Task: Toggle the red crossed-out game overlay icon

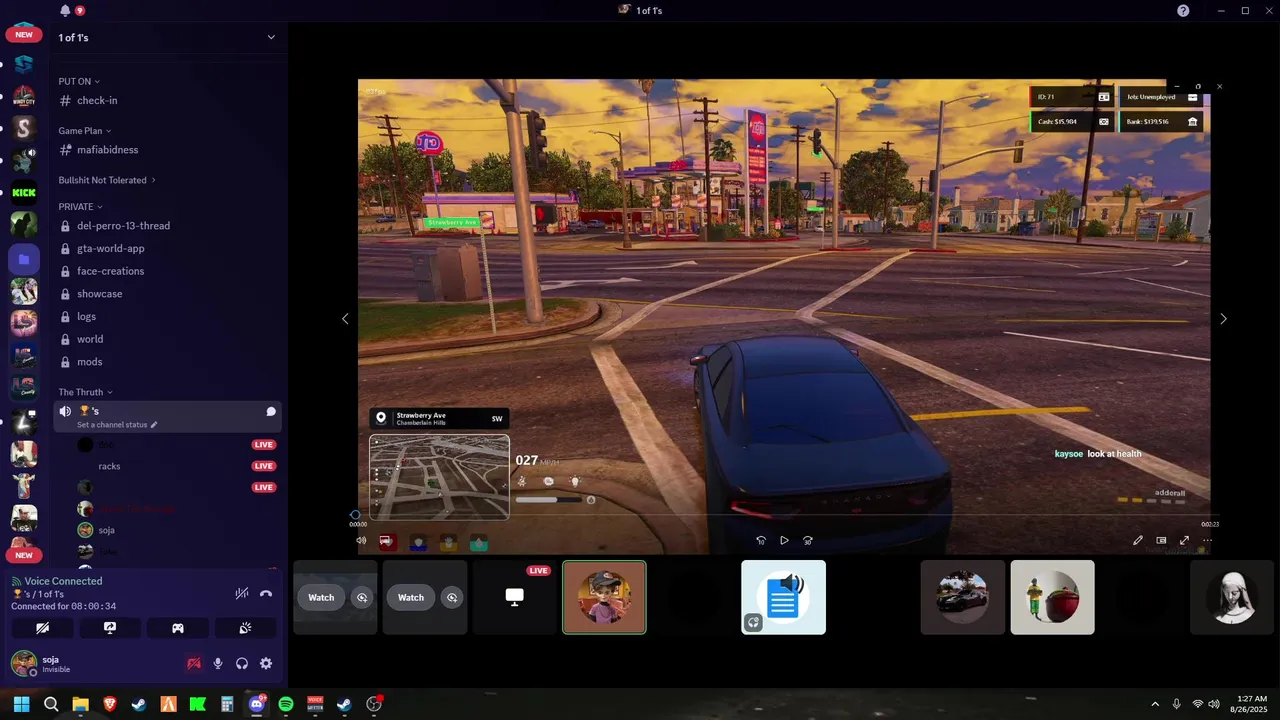Action: 194,663
